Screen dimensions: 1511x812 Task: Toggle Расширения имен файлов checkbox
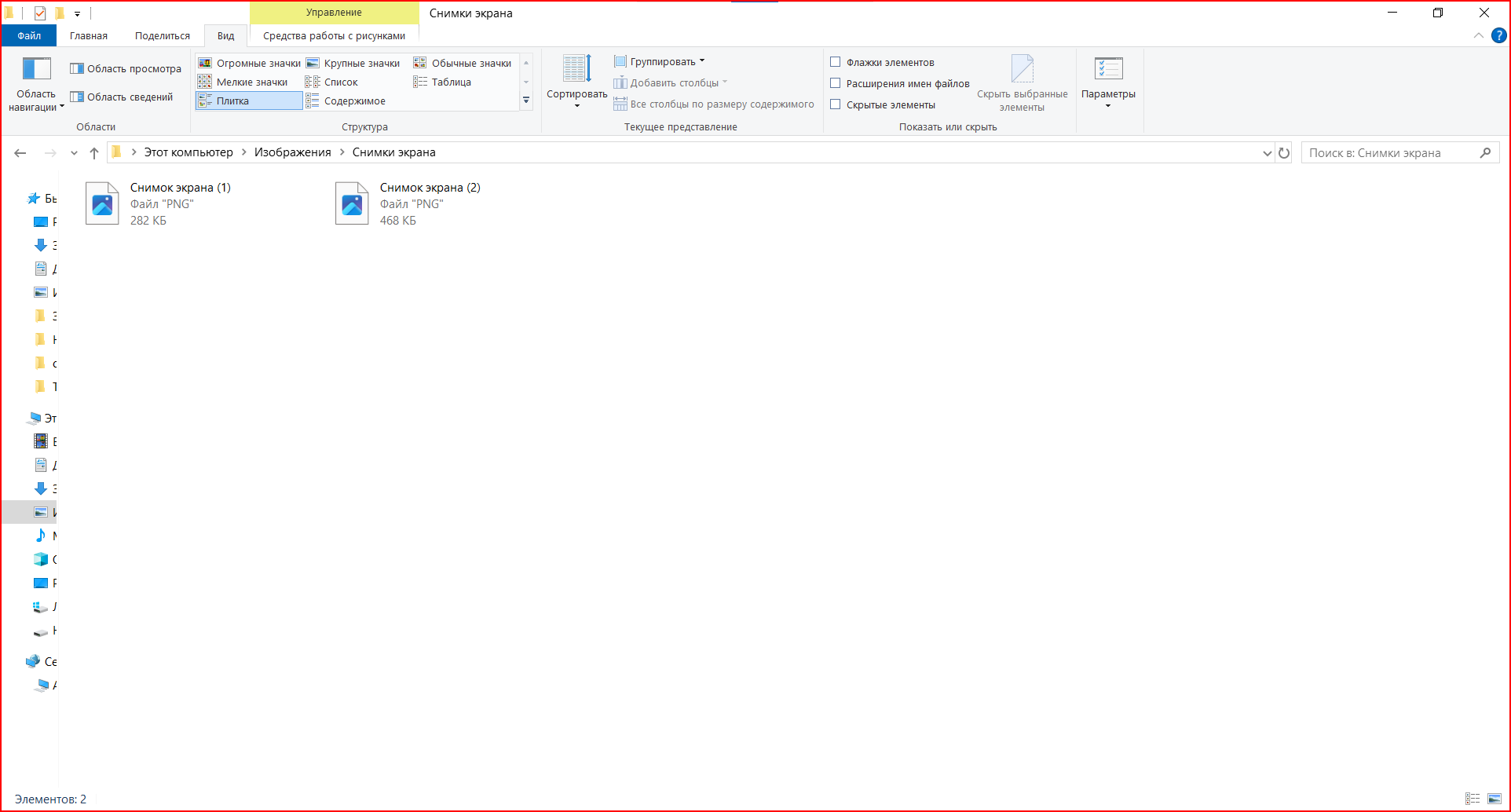pos(836,83)
